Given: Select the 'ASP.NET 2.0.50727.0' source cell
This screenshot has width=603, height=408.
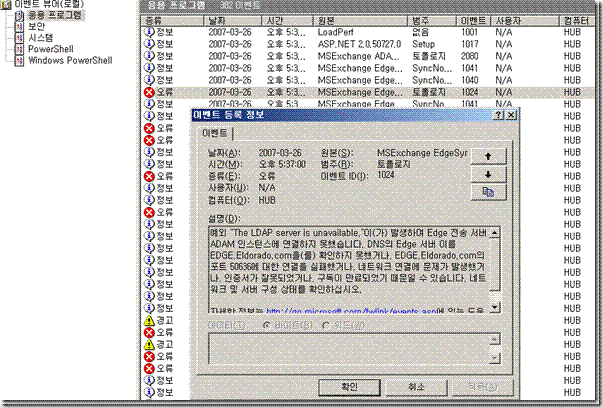Looking at the screenshot, I should tap(359, 44).
